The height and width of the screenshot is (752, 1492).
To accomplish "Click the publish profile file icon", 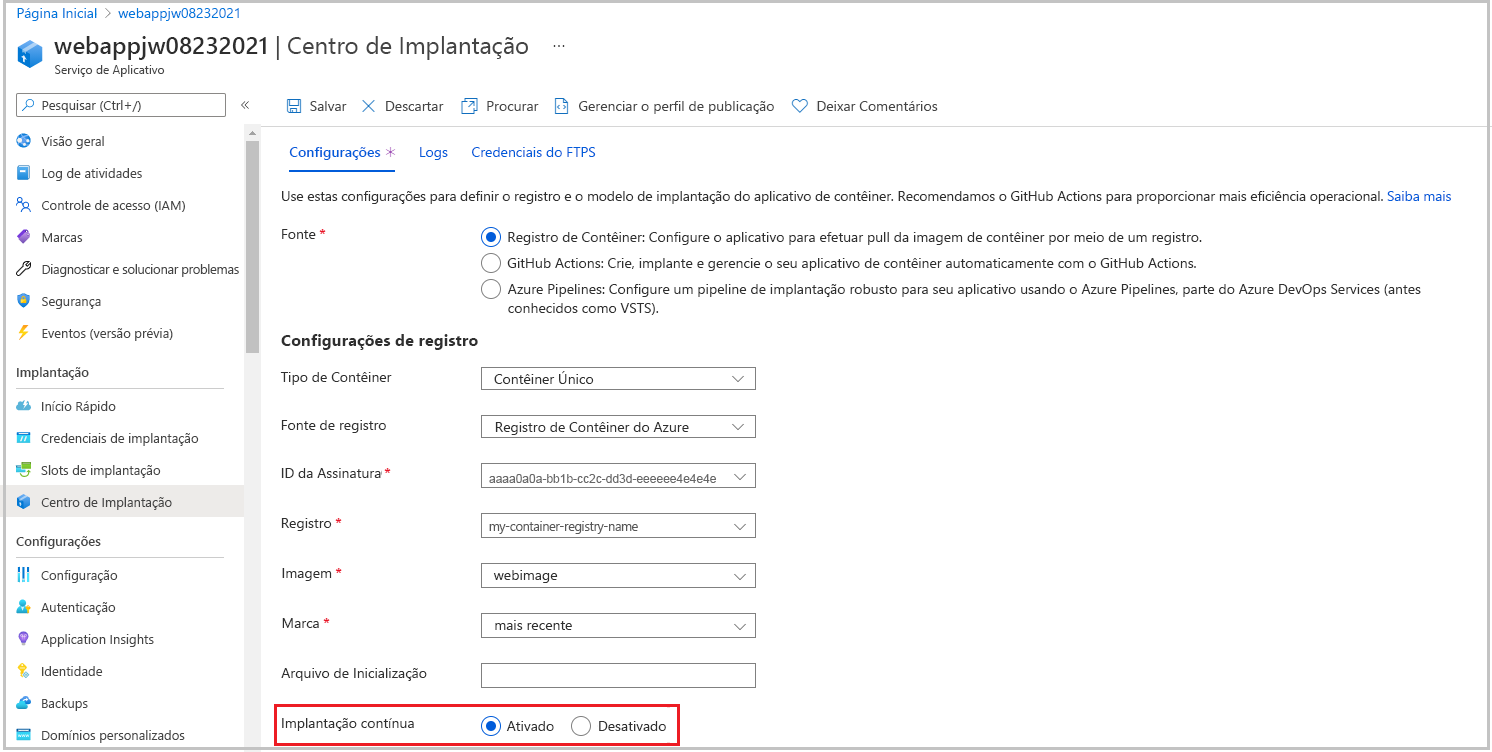I will coord(561,106).
